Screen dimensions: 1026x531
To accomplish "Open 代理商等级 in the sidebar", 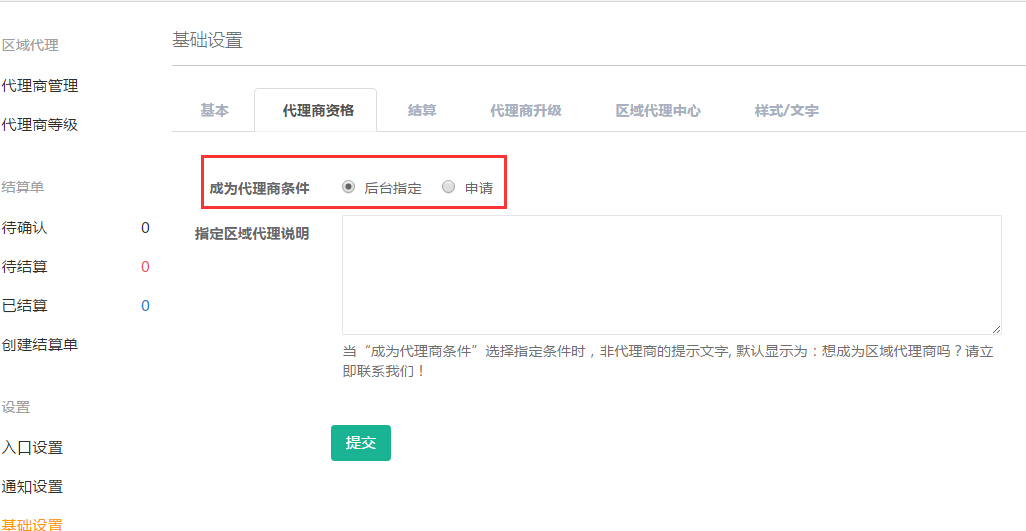I will [x=40, y=125].
